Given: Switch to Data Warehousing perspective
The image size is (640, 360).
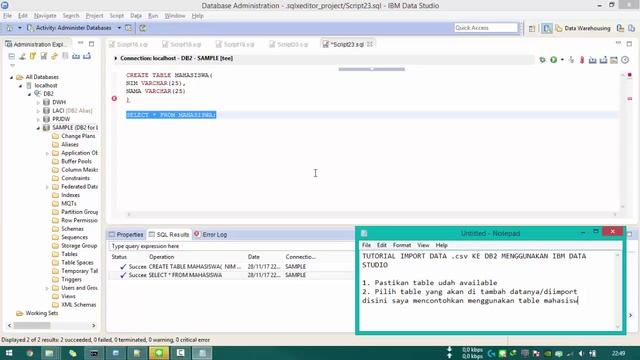Looking at the screenshot, I should tap(583, 28).
